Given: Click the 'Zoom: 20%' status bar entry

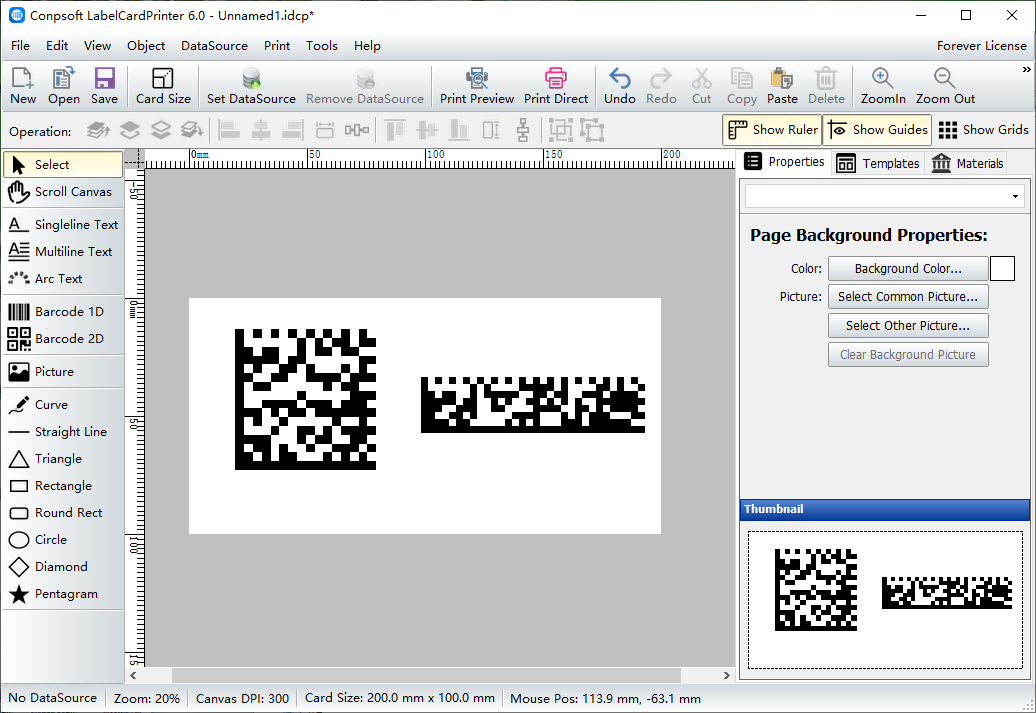Looking at the screenshot, I should click(146, 698).
